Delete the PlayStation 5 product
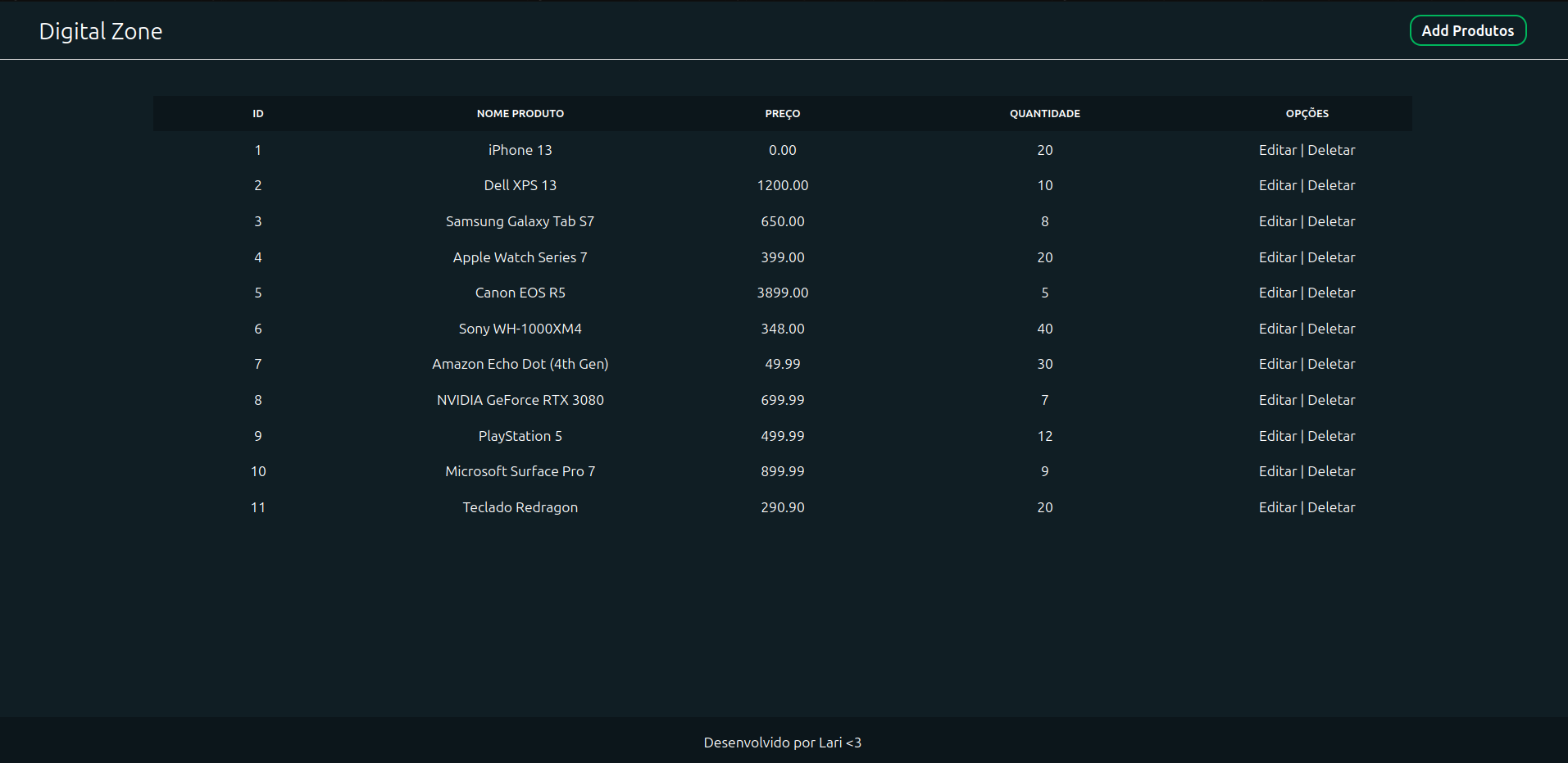1568x763 pixels. [1331, 436]
